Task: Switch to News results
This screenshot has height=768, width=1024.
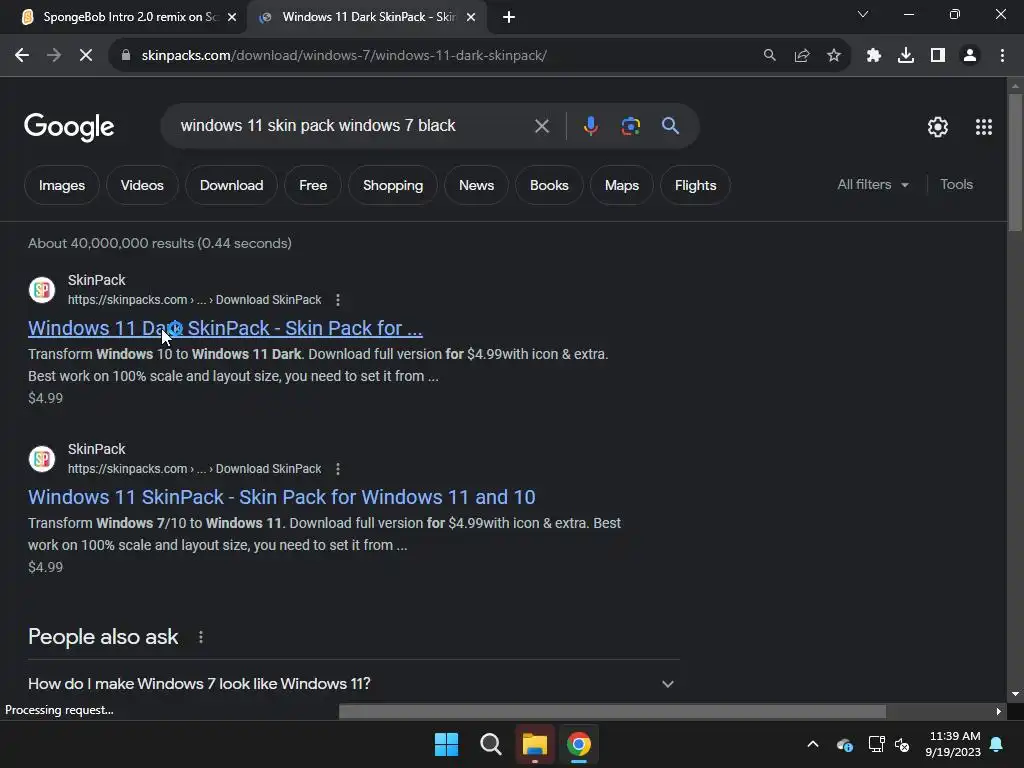Action: click(x=477, y=185)
